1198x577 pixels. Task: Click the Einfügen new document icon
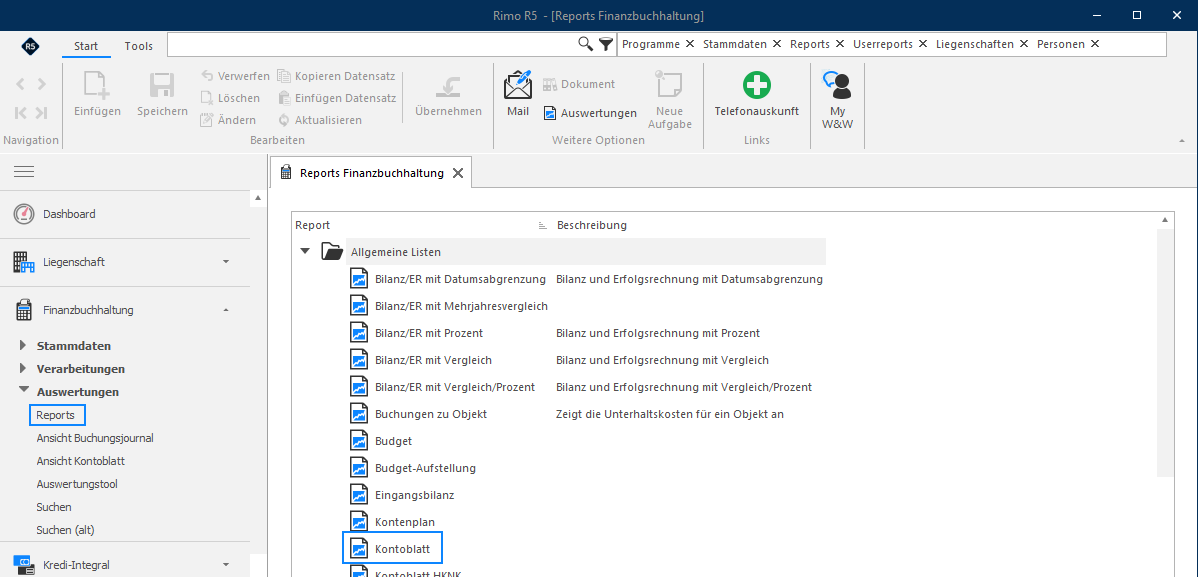click(x=98, y=85)
